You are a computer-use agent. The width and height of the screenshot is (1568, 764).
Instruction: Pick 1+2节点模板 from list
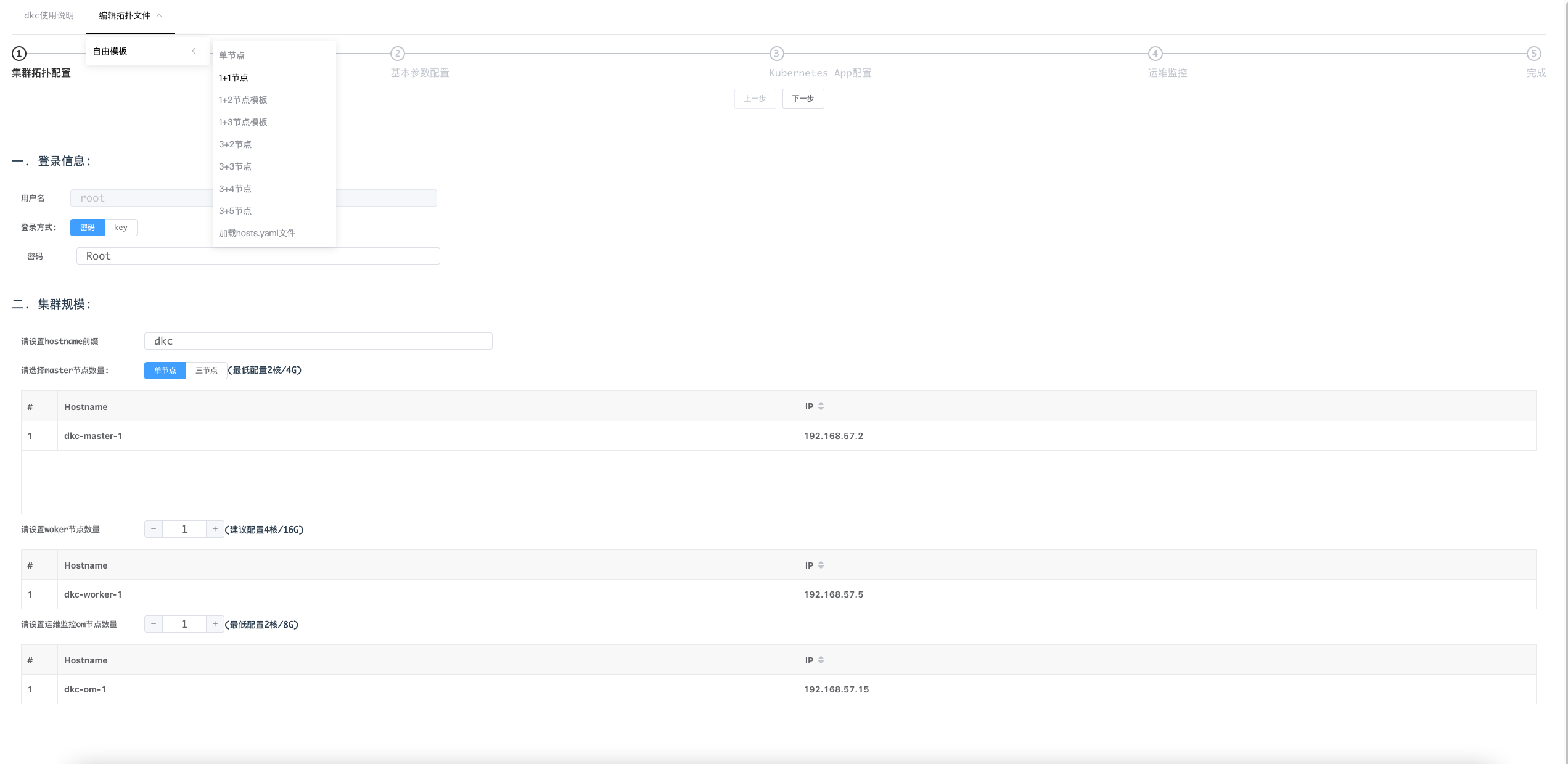click(243, 100)
